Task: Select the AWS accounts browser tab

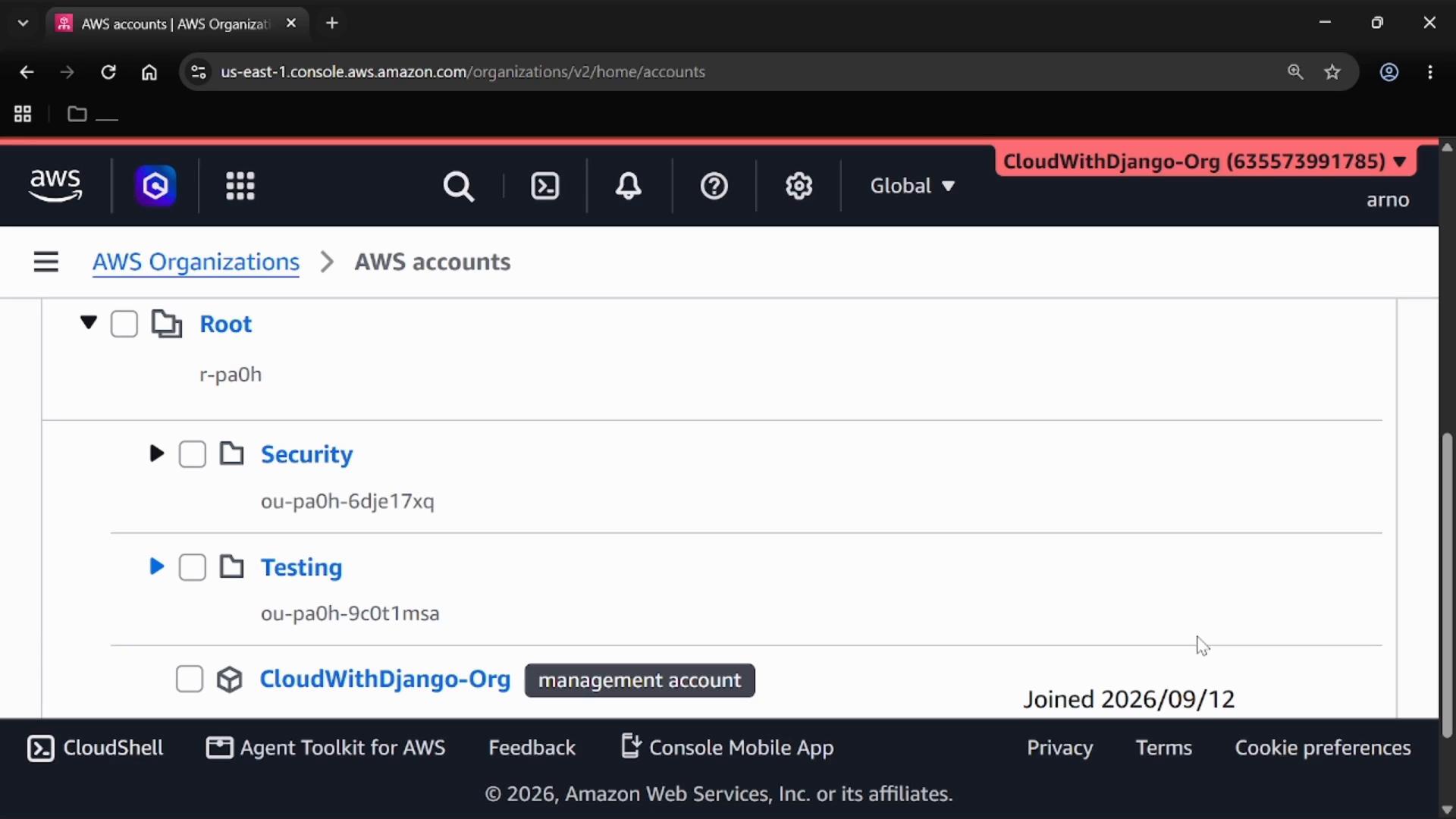Action: click(x=176, y=24)
